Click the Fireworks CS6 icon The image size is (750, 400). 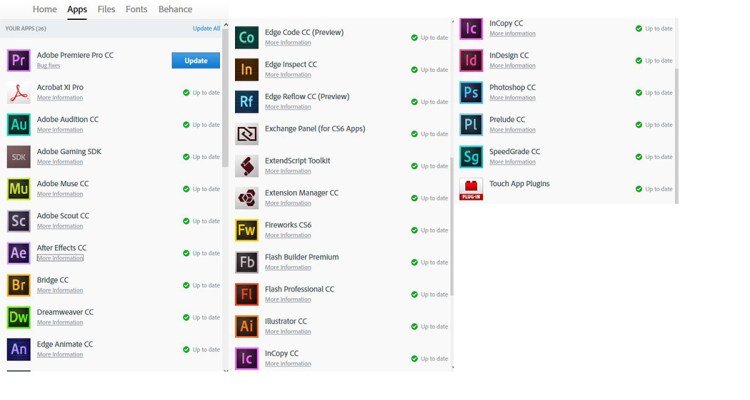(246, 230)
